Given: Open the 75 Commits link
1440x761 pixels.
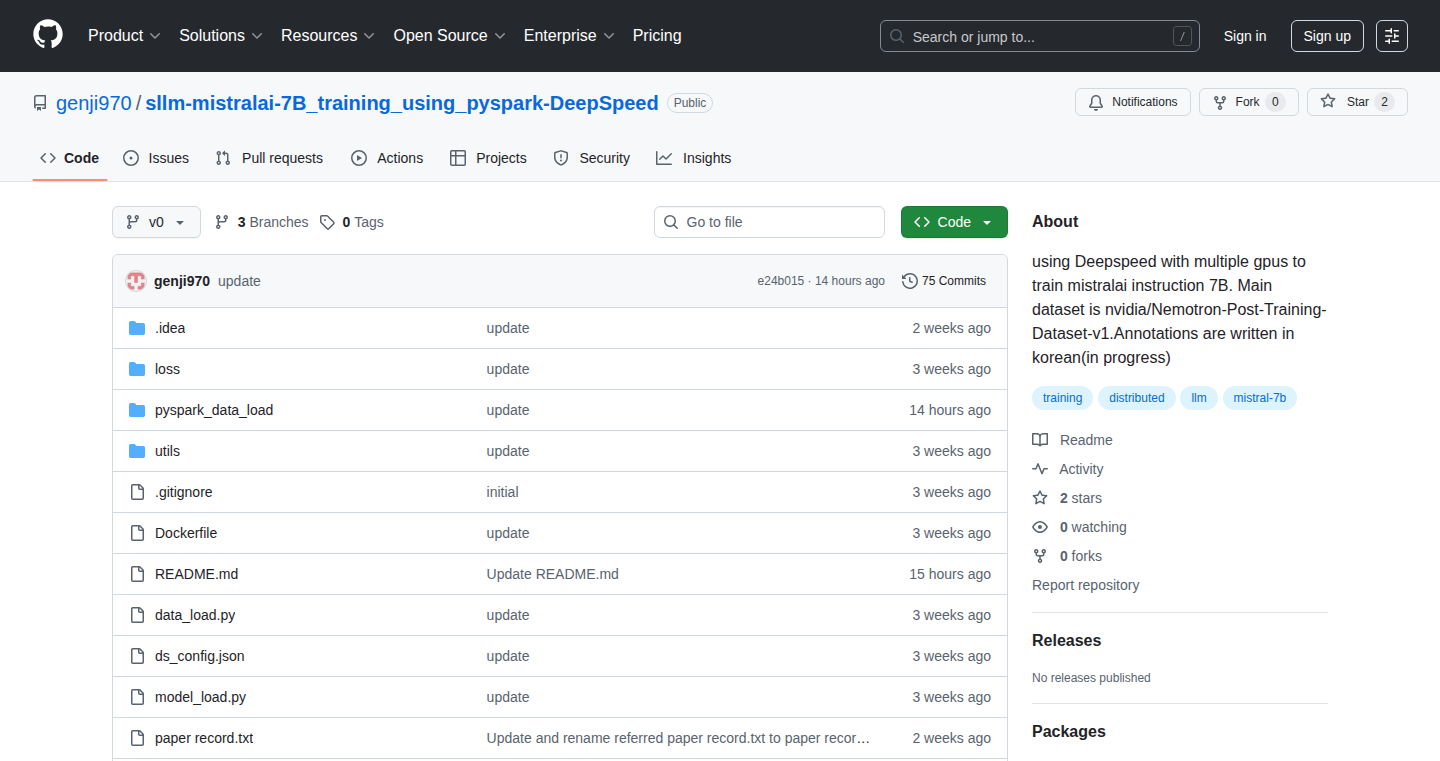Looking at the screenshot, I should coord(944,281).
